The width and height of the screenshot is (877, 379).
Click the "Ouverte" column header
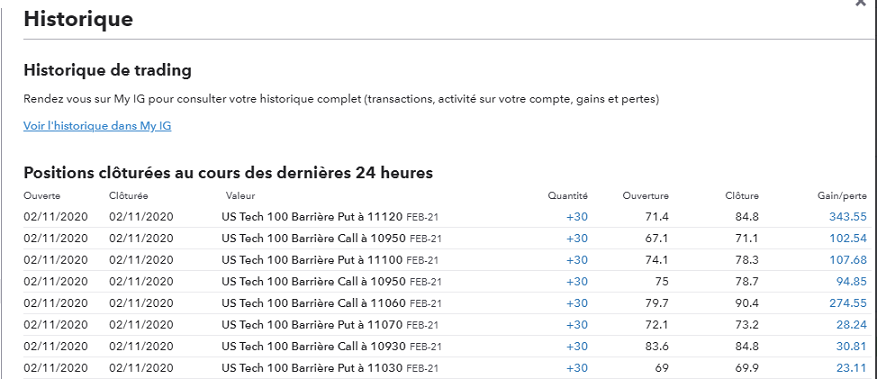(x=42, y=196)
